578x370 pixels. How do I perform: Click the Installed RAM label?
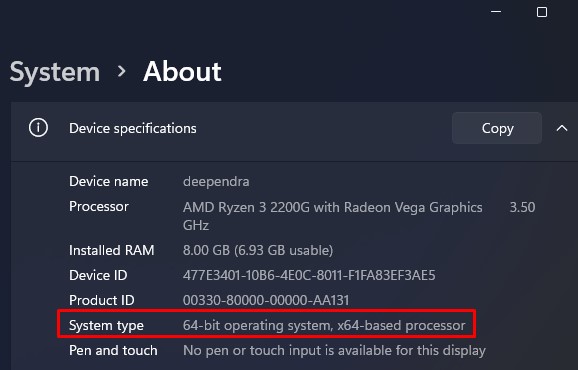click(111, 251)
